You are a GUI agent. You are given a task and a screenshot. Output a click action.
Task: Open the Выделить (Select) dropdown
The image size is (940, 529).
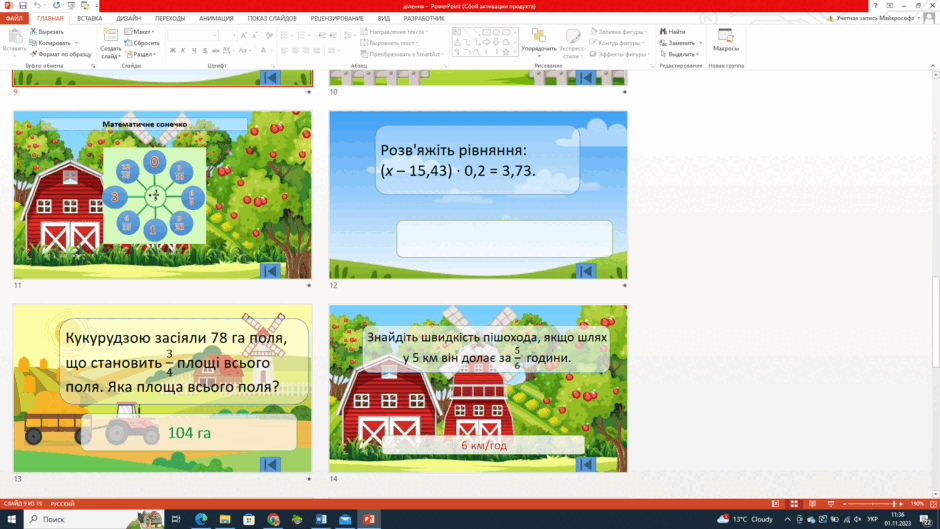click(679, 54)
